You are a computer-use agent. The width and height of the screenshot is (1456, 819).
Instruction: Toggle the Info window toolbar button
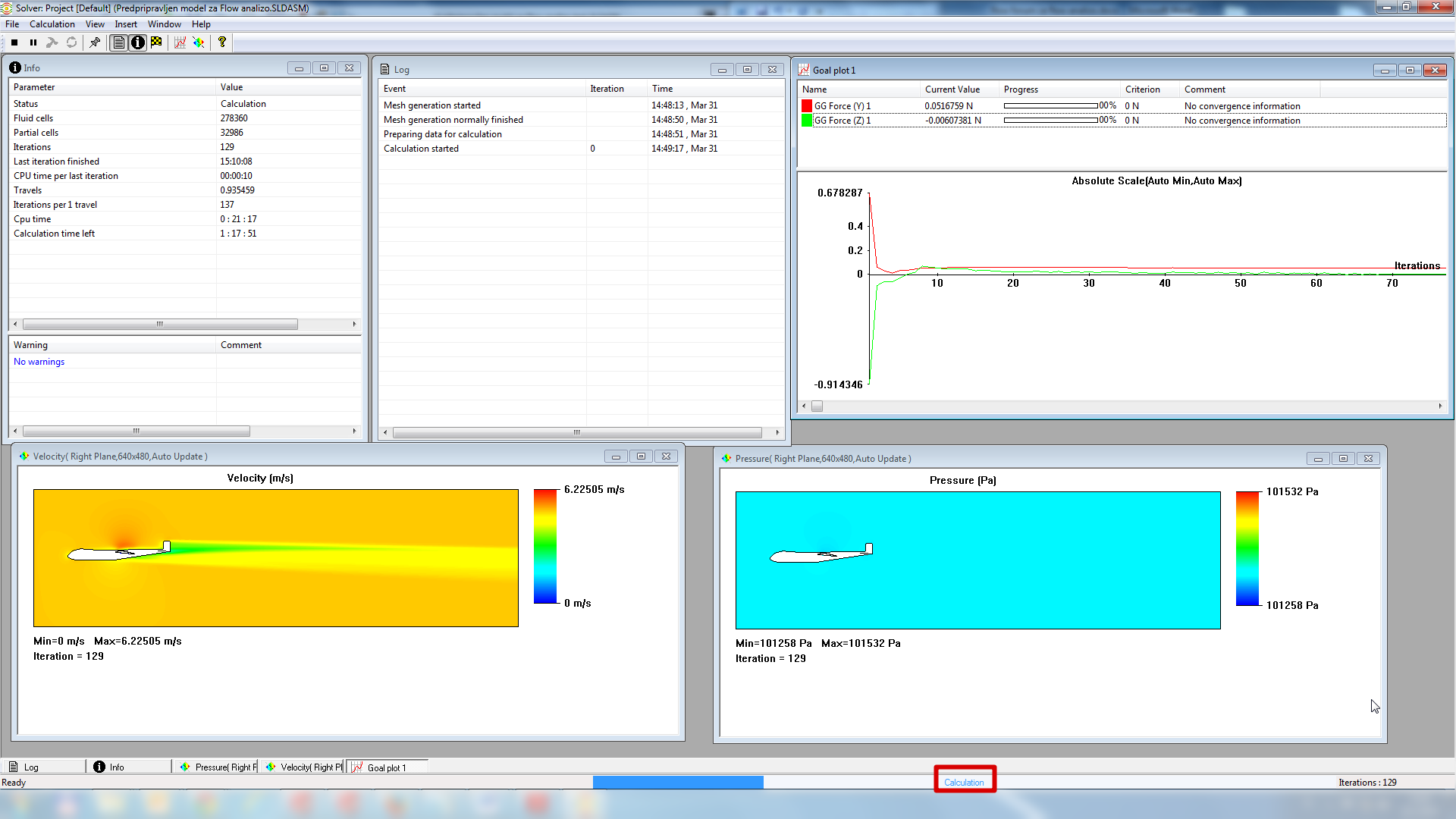tap(137, 42)
